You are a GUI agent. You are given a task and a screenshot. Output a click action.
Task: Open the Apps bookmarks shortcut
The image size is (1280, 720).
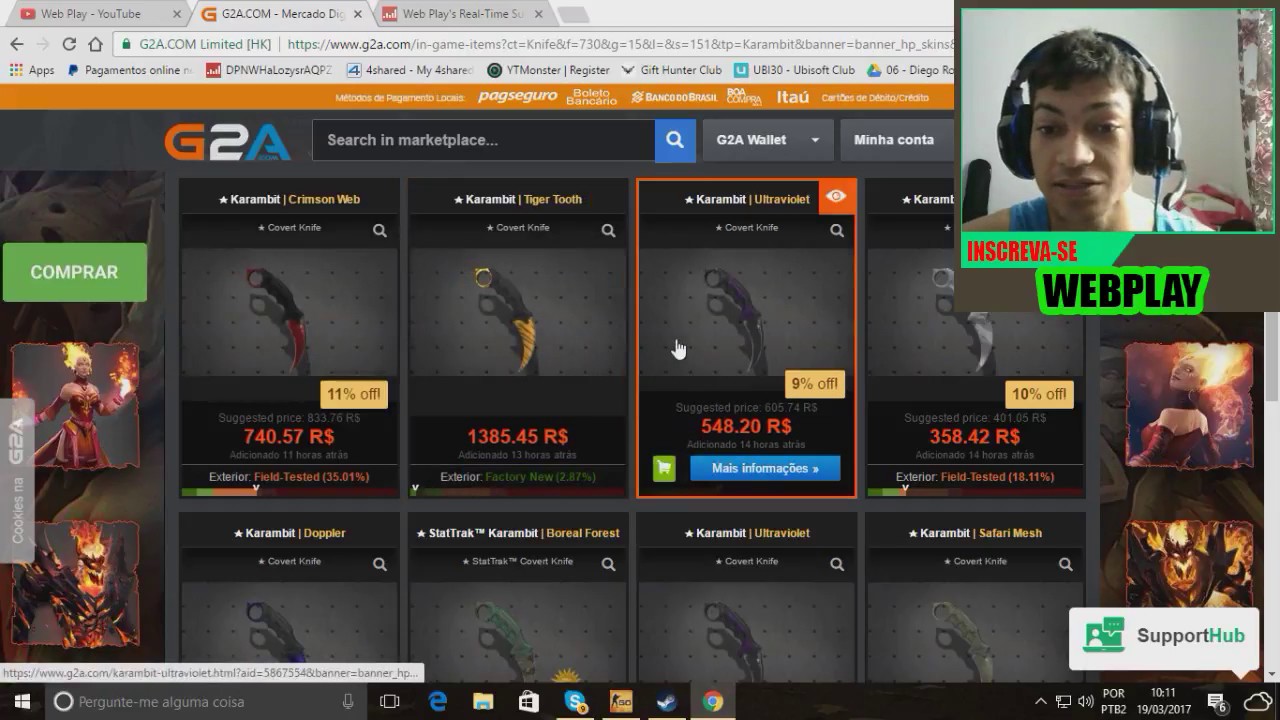coord(32,70)
